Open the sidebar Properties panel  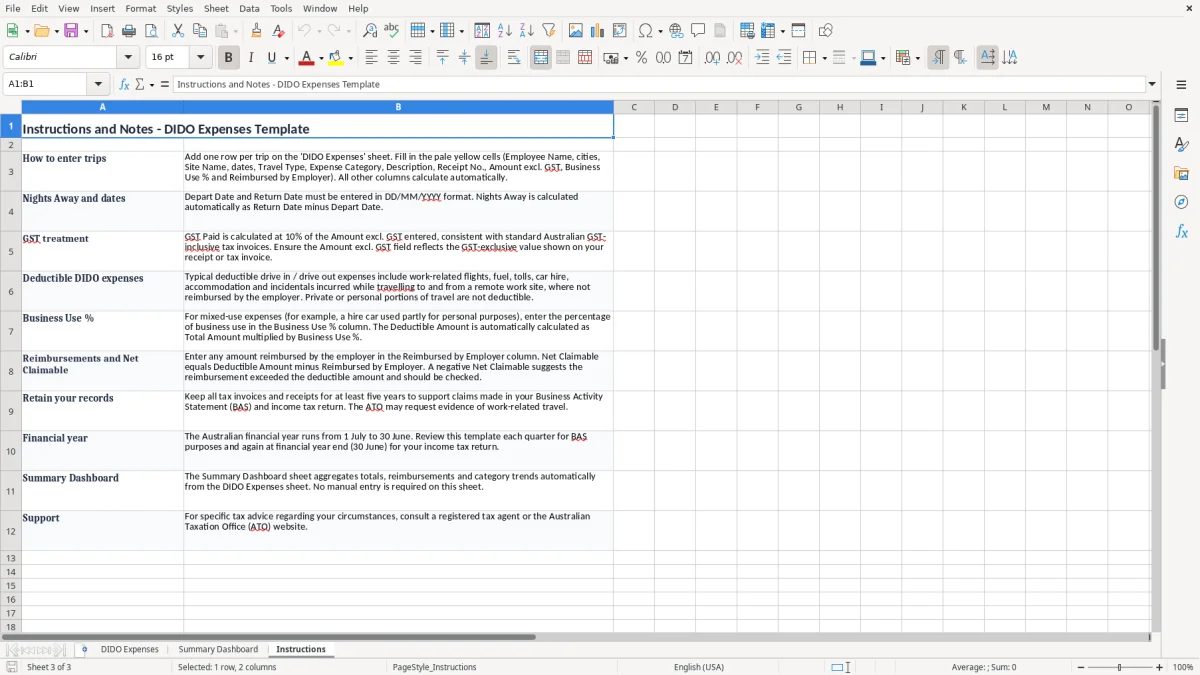(x=1181, y=116)
